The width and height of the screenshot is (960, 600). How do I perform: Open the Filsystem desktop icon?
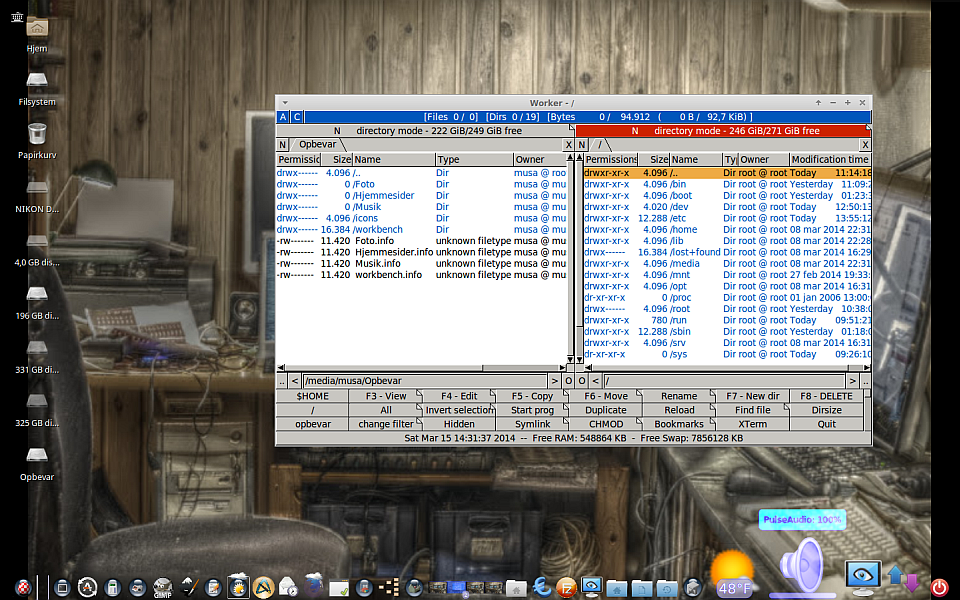[x=37, y=80]
